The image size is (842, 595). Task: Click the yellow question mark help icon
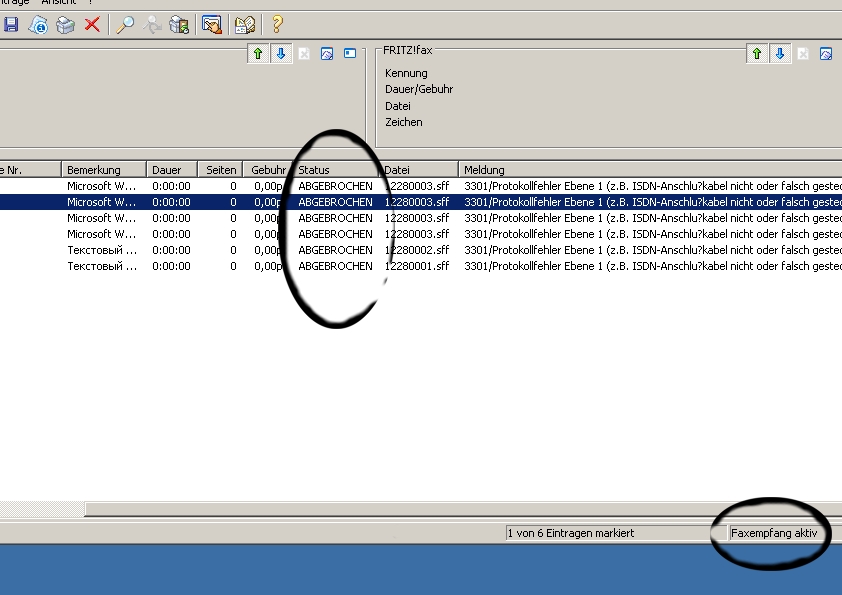point(277,24)
